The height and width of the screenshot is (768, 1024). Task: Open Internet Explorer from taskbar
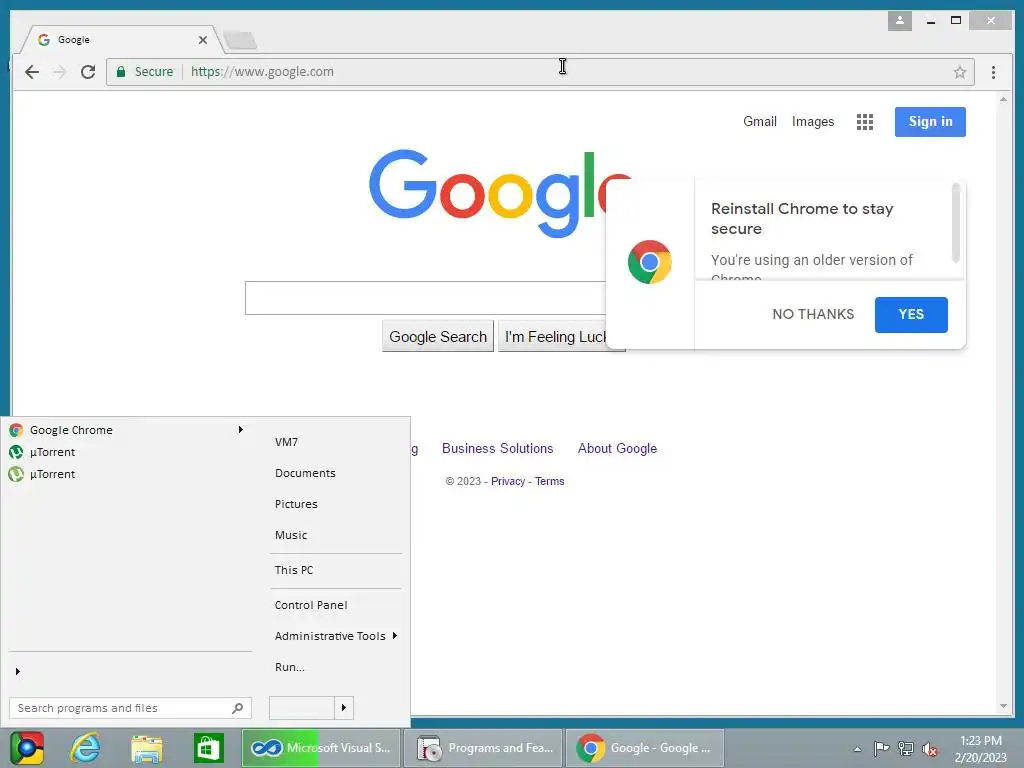pyautogui.click(x=86, y=748)
